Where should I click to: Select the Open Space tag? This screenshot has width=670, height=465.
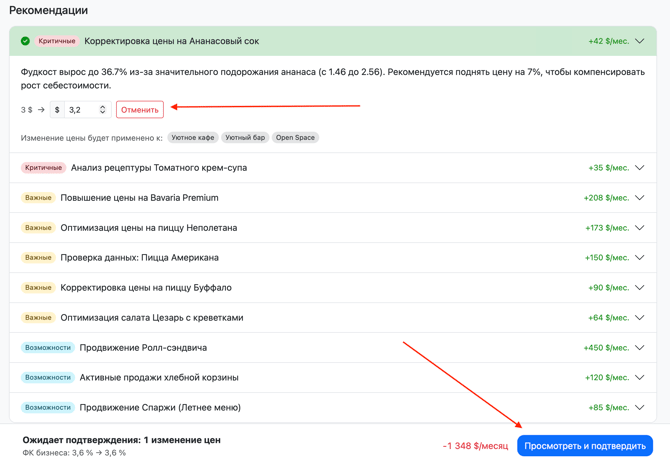tap(295, 138)
